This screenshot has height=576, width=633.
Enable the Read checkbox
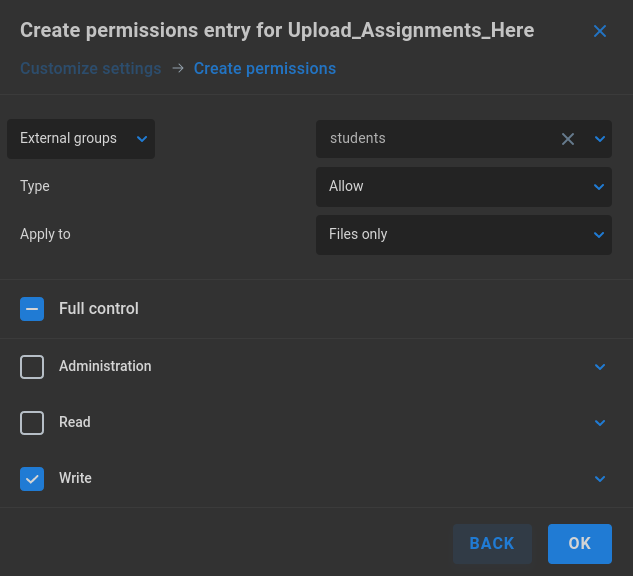pos(32,423)
